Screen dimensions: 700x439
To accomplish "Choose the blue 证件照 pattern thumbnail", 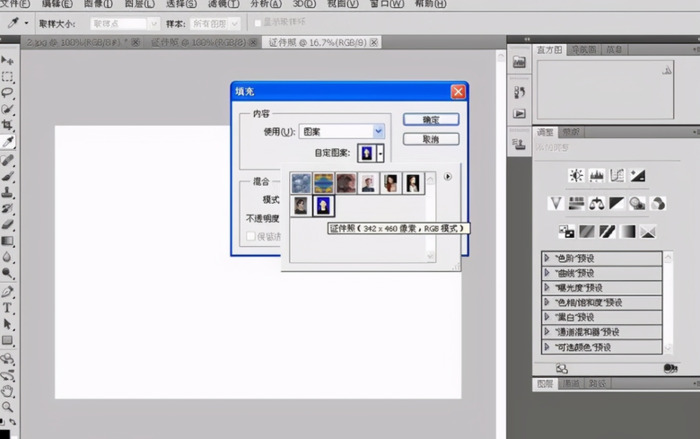I will [x=323, y=206].
